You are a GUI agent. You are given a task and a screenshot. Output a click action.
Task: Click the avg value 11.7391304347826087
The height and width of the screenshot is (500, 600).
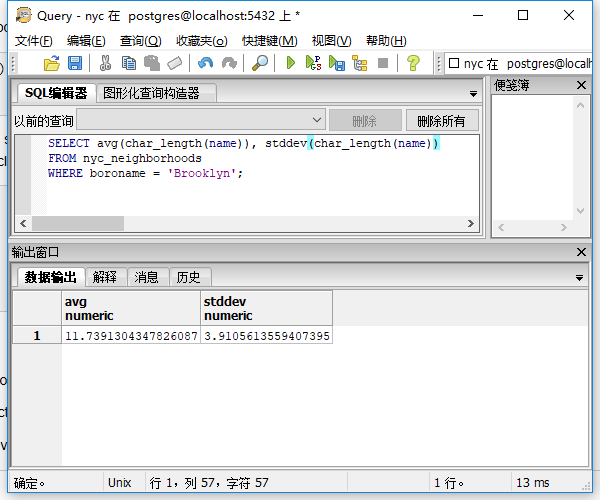click(x=131, y=336)
